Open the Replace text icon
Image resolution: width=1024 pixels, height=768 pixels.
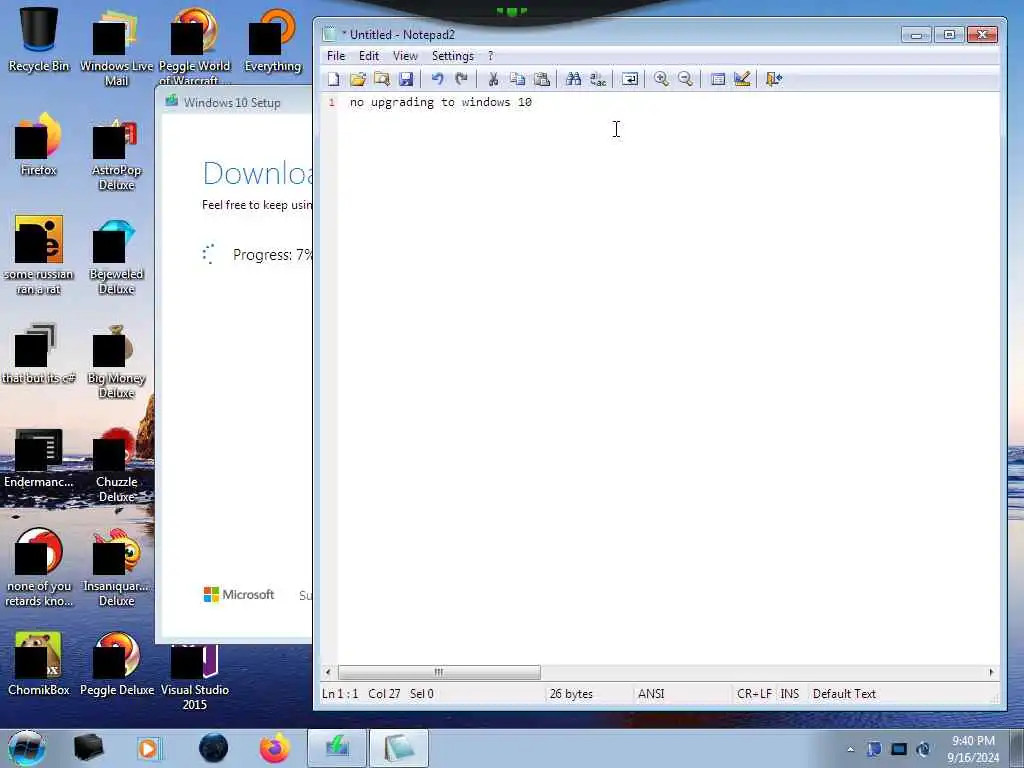tap(598, 80)
